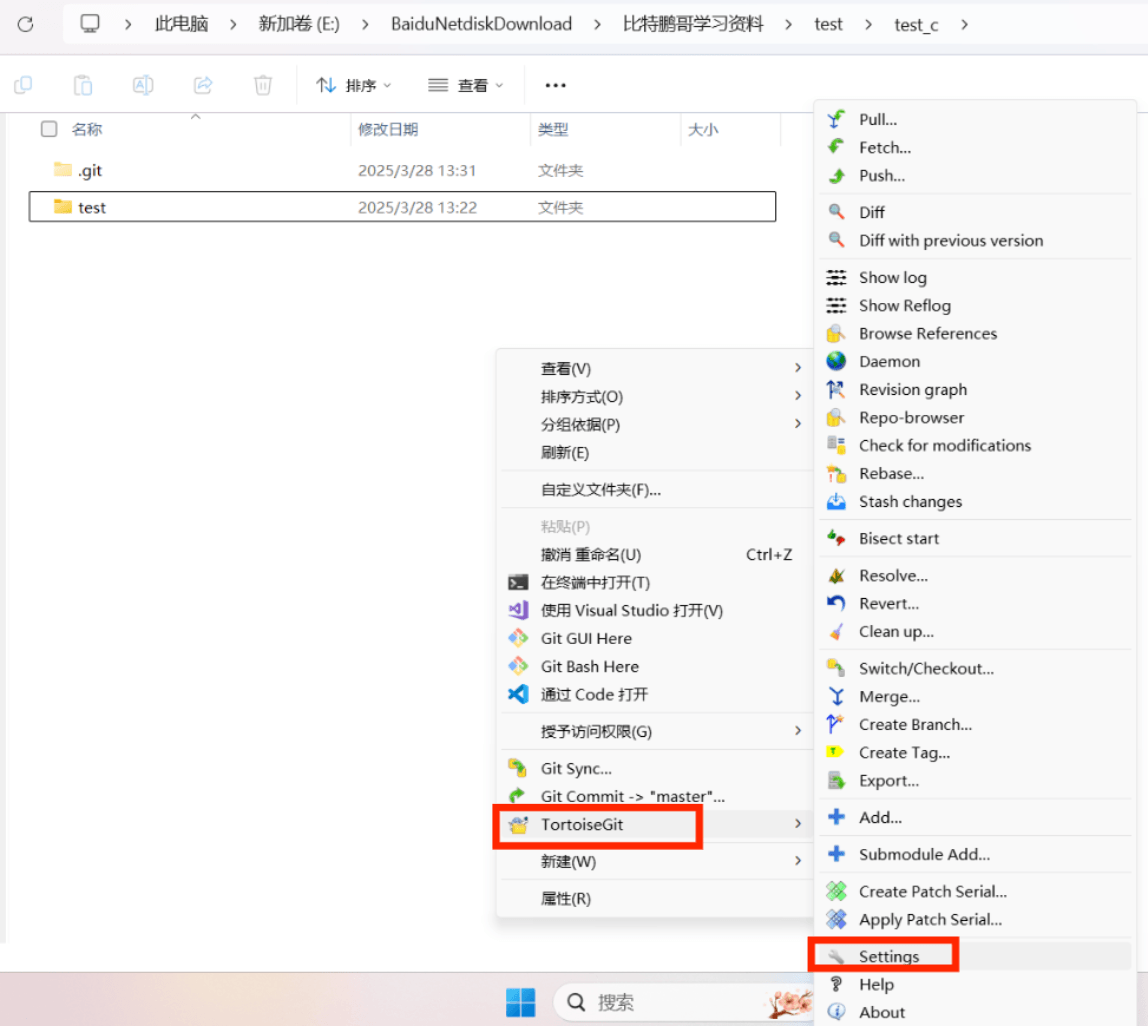Expand the 新建(W) submenu arrow

798,860
